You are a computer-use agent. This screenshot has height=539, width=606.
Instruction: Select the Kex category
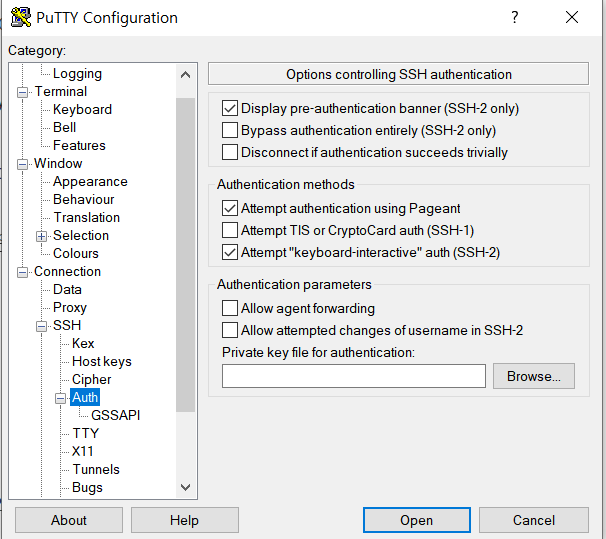(x=83, y=343)
